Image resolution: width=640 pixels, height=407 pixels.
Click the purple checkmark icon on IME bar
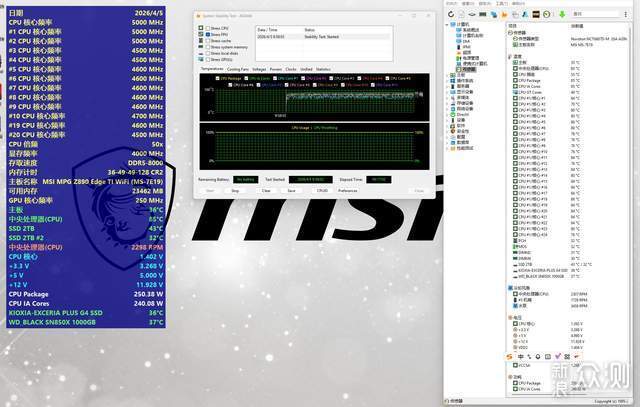(x=558, y=357)
